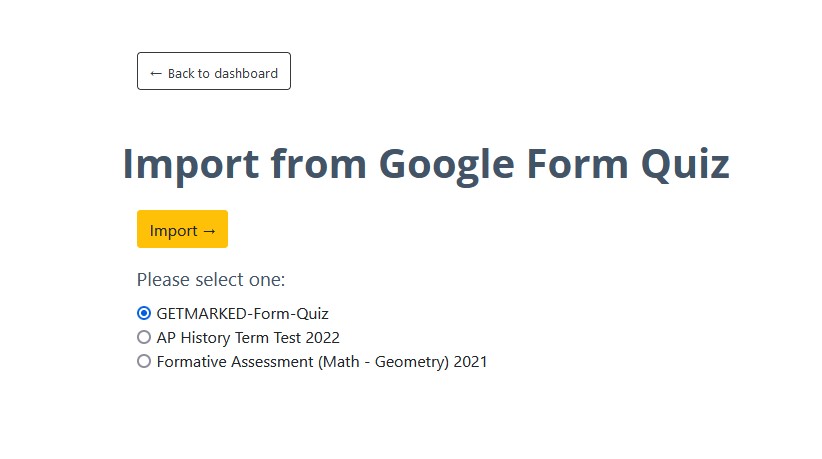Click the word 'Quiz' in the heading
822x459 pixels.
685,165
